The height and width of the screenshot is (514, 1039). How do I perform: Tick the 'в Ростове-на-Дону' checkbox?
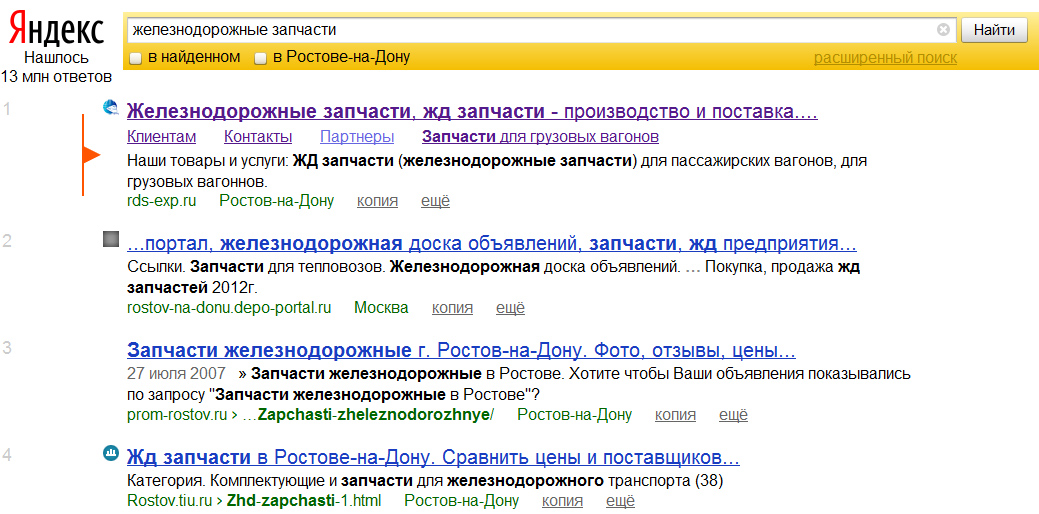coord(260,58)
